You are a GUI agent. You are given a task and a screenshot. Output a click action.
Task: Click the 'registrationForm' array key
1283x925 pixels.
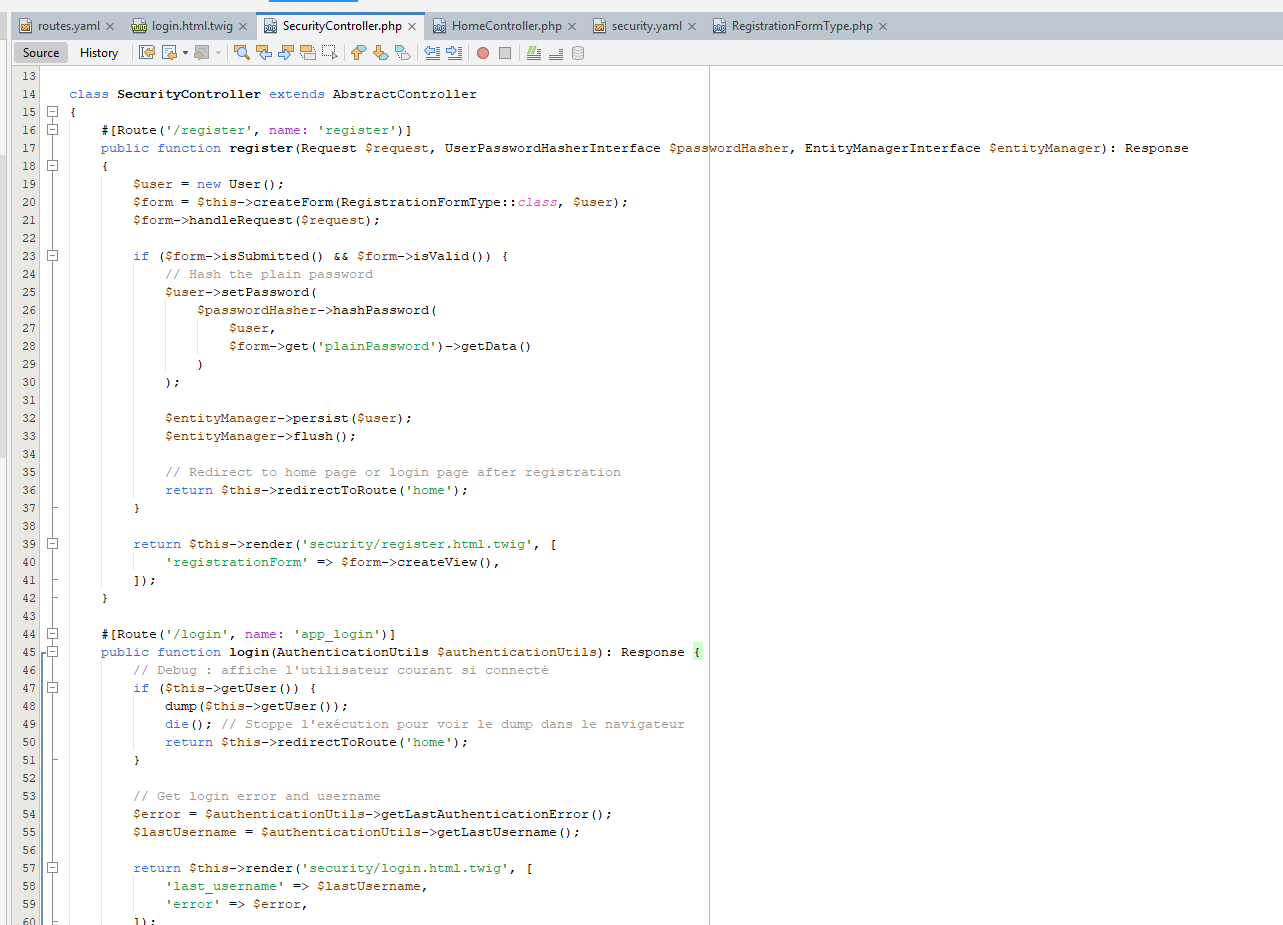[237, 562]
